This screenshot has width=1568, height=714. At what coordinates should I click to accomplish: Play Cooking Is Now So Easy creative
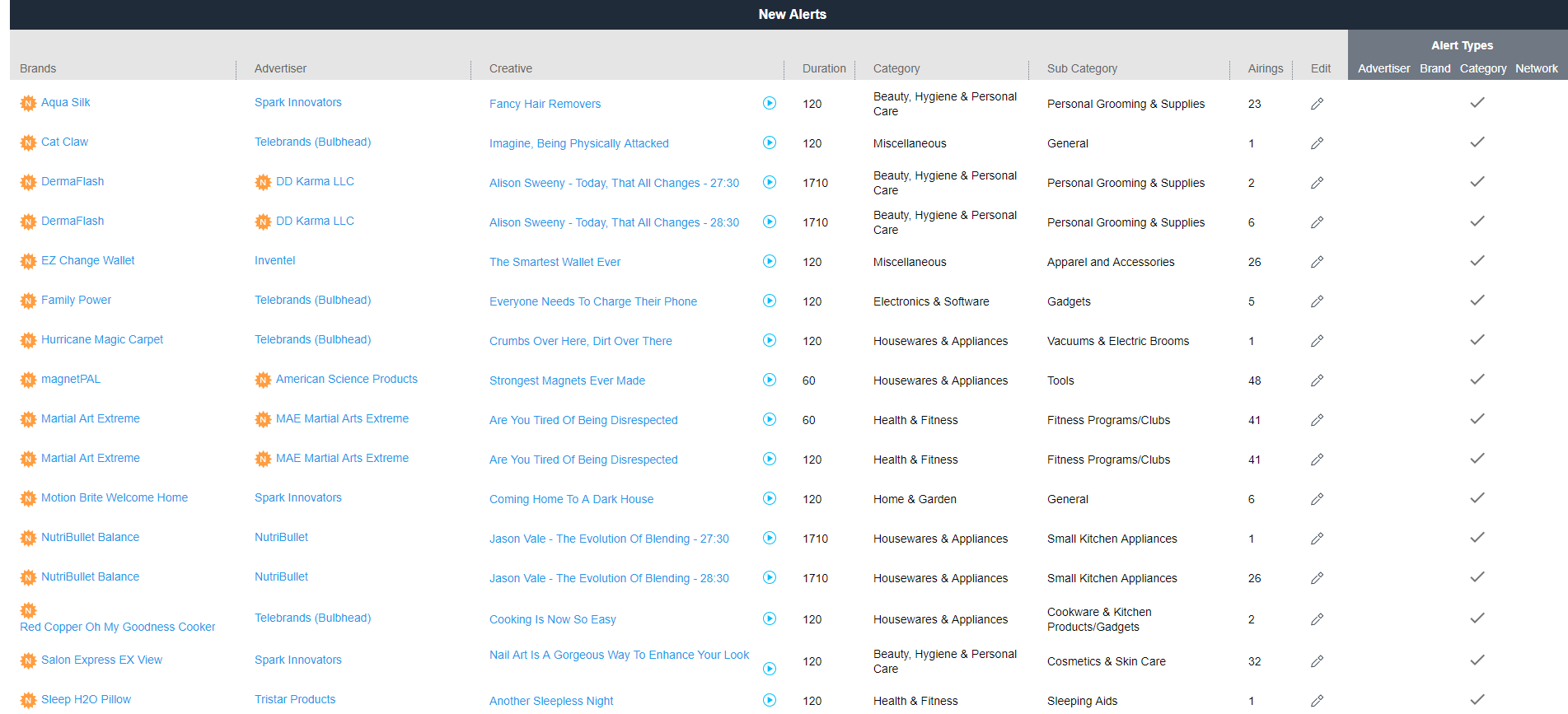(769, 618)
